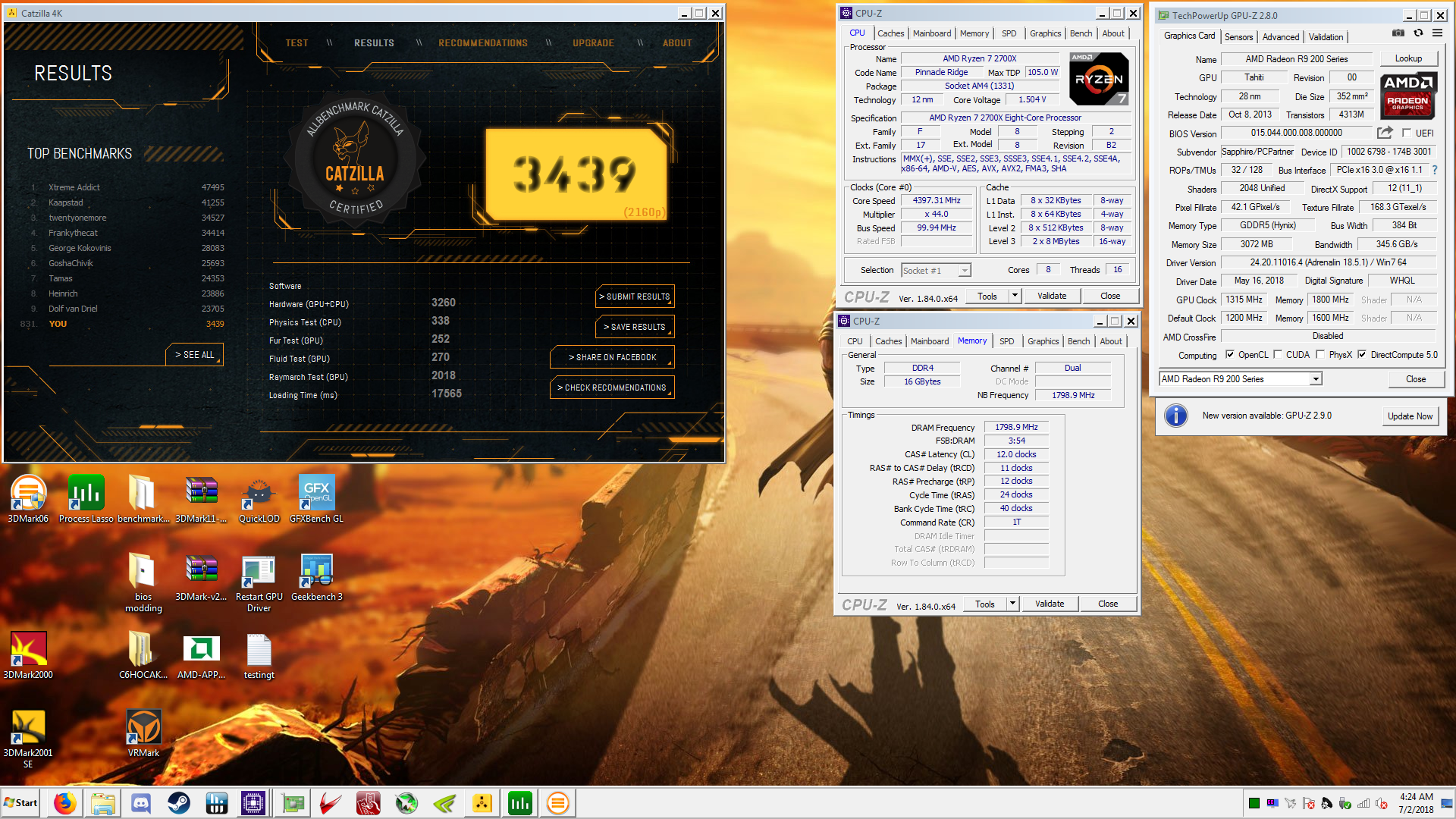Click the green NVIDIA taskbar icon
This screenshot has height=819, width=1456.
click(x=444, y=803)
